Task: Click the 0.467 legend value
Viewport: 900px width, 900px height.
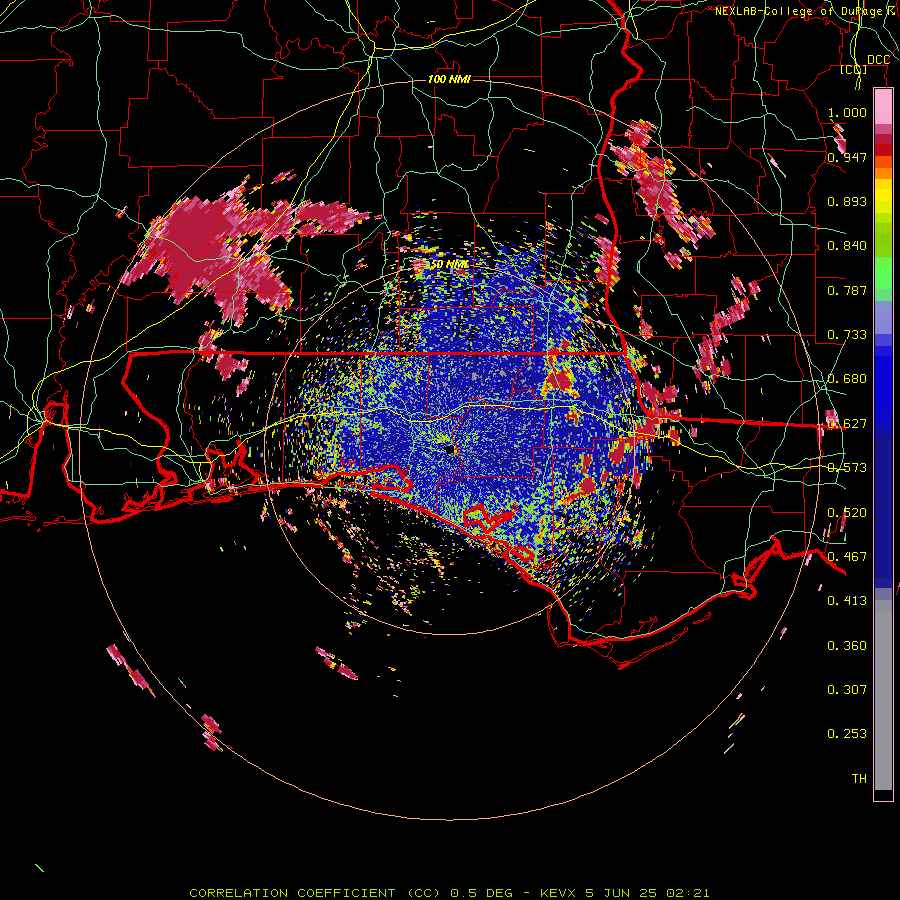Action: point(847,557)
